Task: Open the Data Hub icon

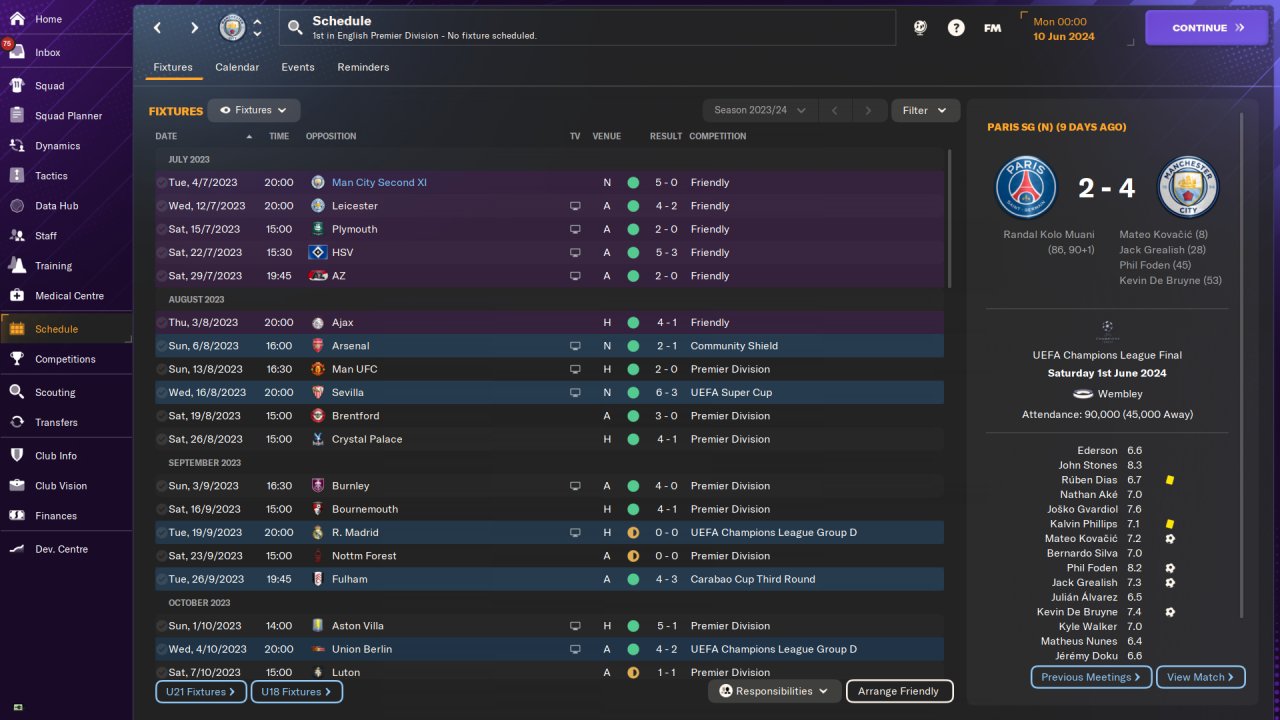Action: pos(17,206)
